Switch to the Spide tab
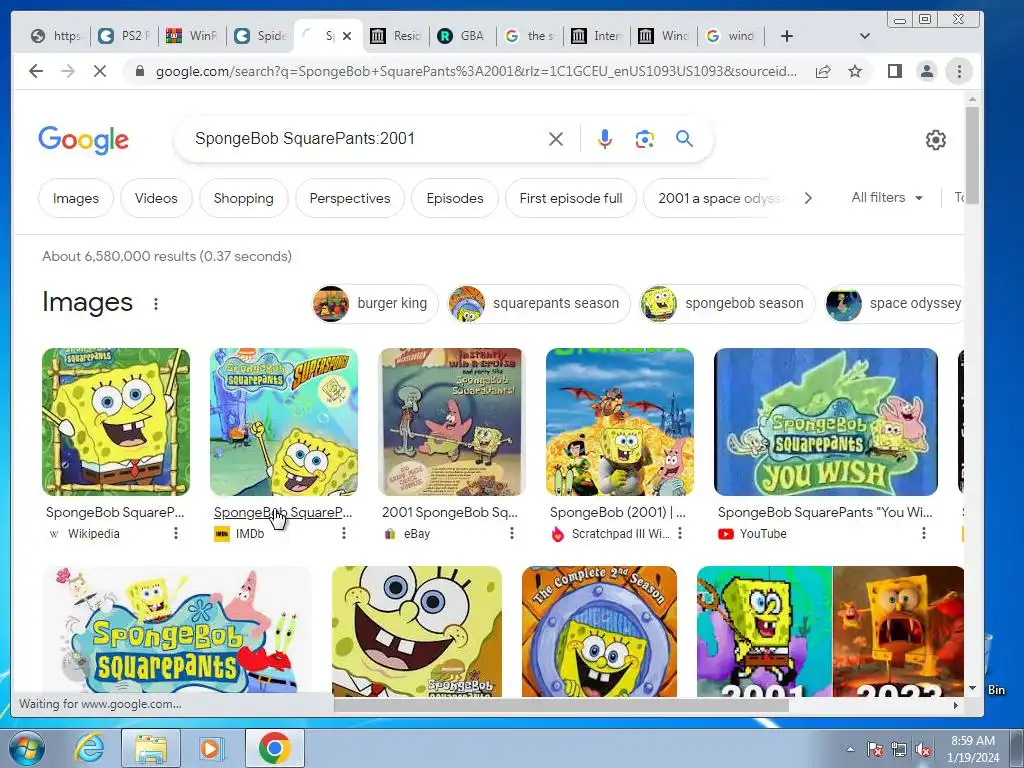 [x=261, y=36]
